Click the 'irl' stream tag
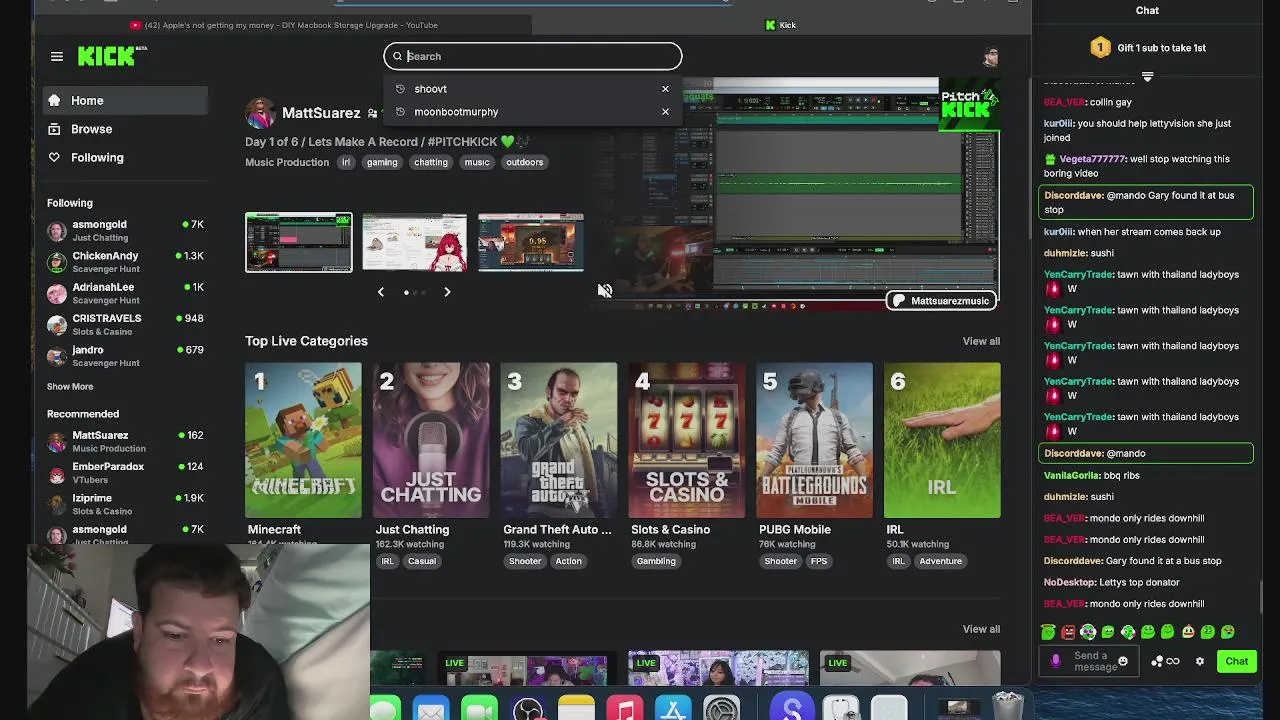This screenshot has width=1280, height=720. (x=346, y=162)
